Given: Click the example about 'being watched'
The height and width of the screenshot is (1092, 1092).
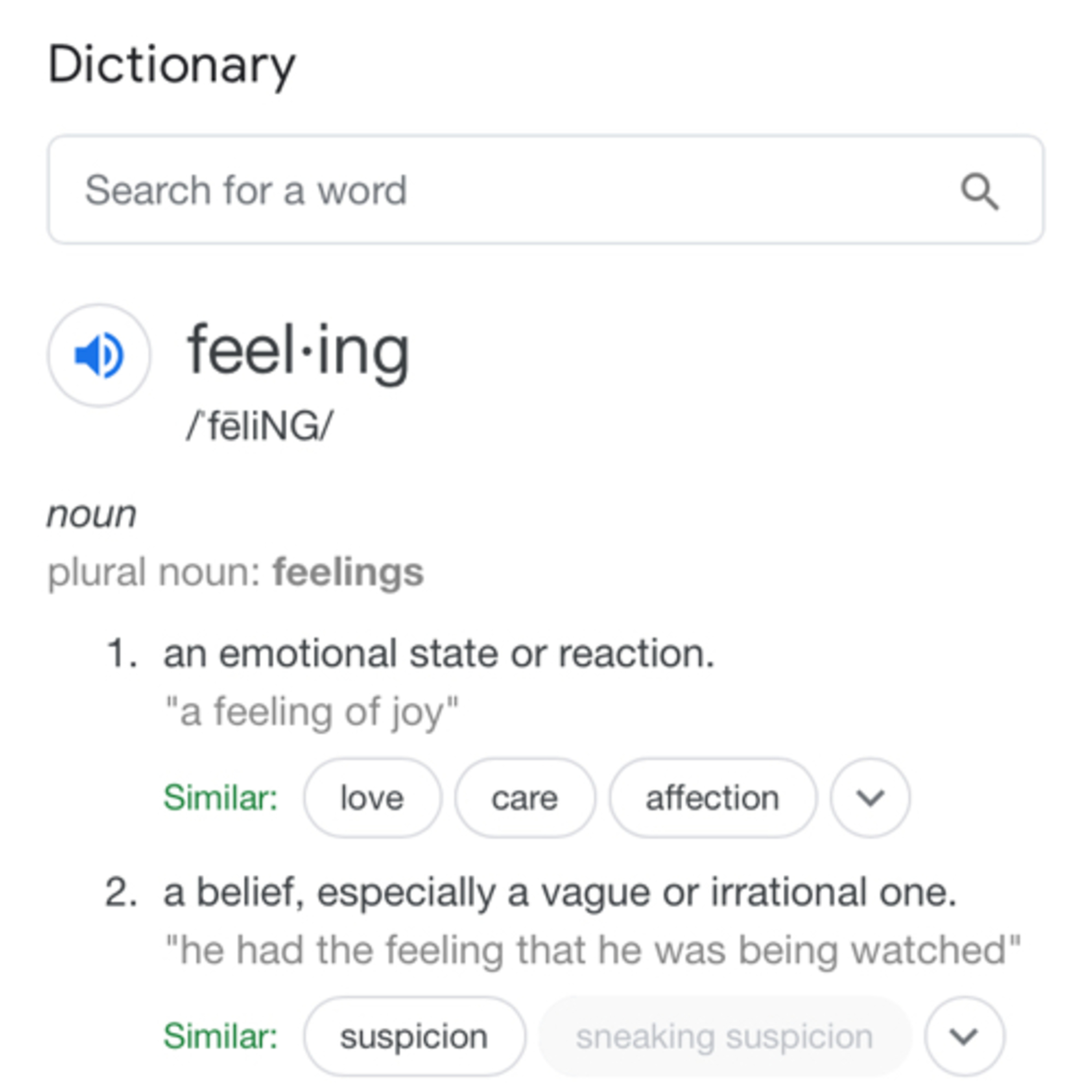Looking at the screenshot, I should (x=592, y=950).
